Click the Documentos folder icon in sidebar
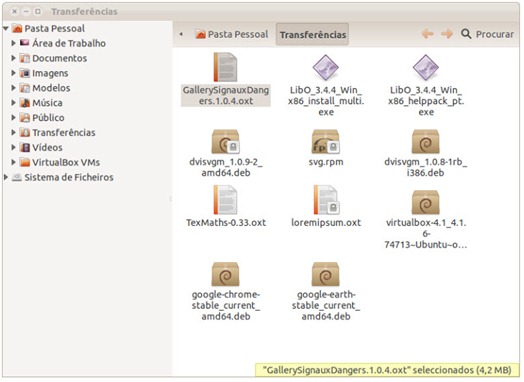This screenshot has width=524, height=382. [x=24, y=58]
